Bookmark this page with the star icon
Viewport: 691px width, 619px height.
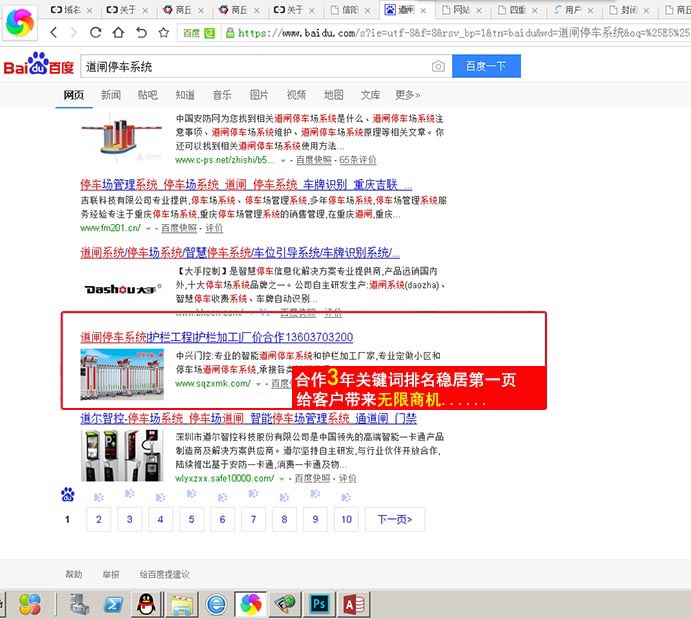pos(164,32)
